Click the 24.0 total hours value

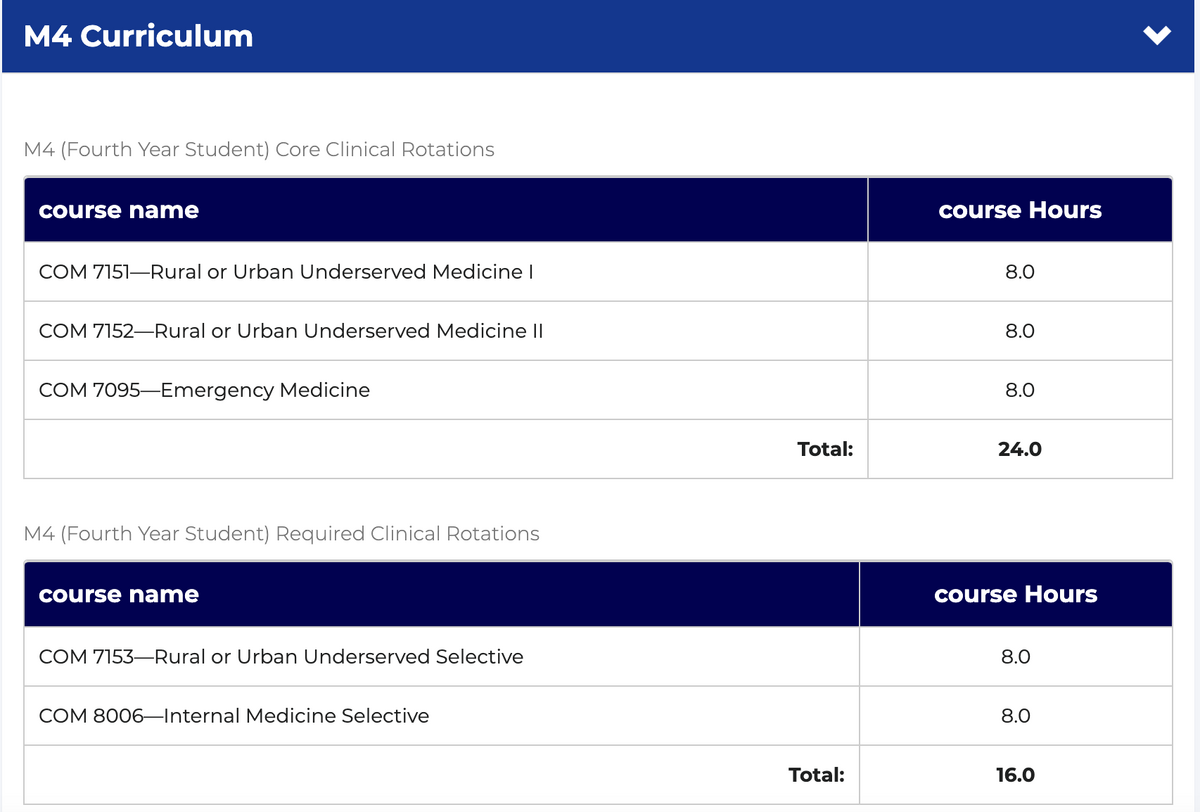pos(1020,449)
